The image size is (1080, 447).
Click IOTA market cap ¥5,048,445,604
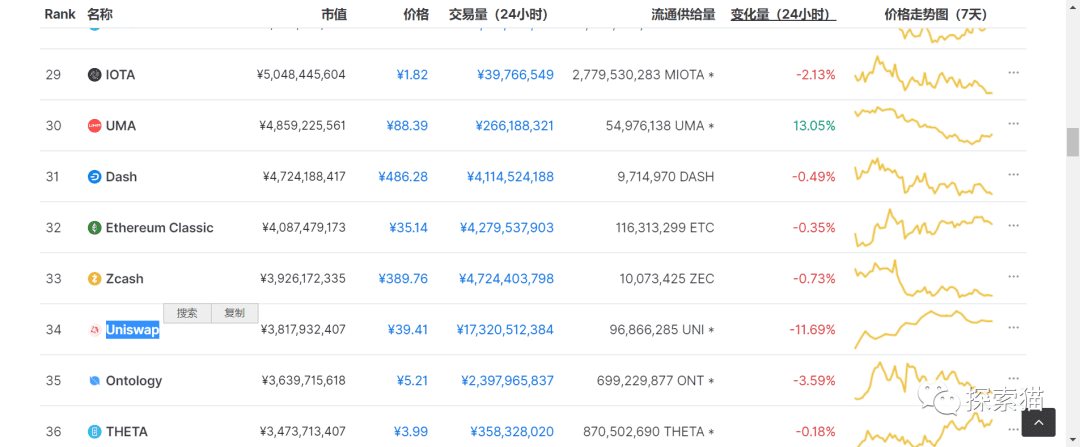301,75
